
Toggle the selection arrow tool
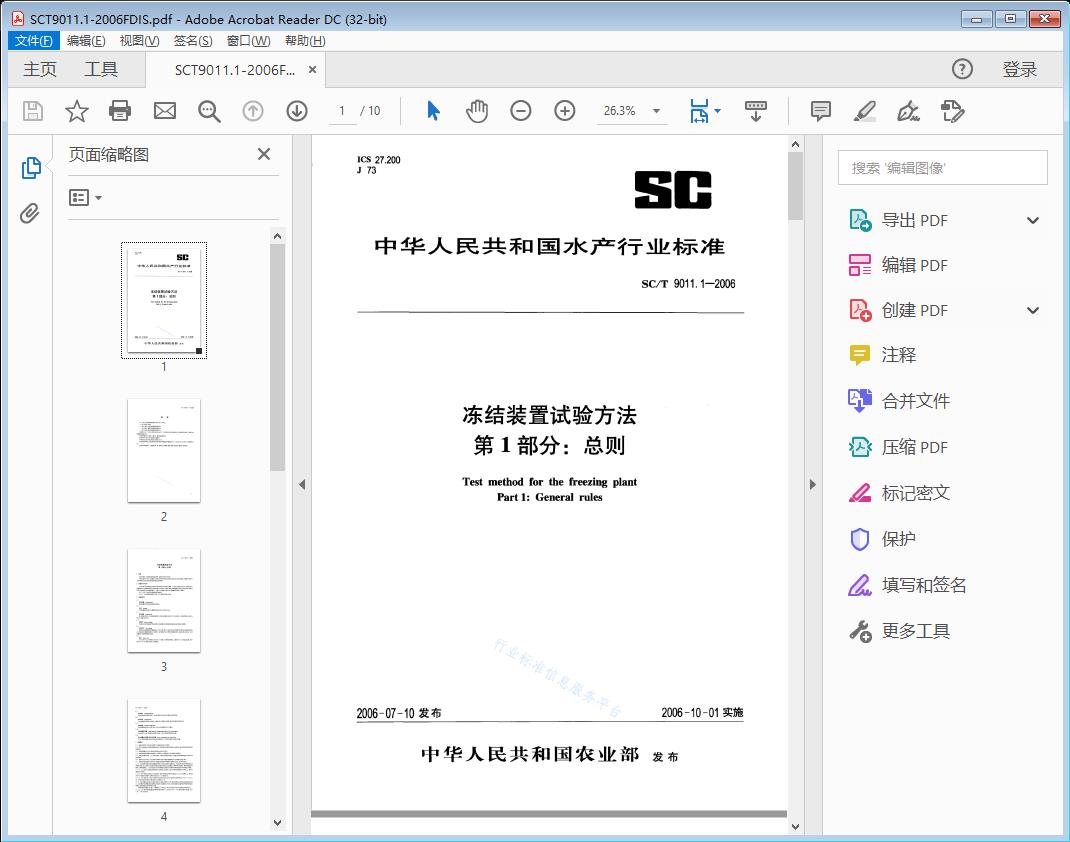433,111
